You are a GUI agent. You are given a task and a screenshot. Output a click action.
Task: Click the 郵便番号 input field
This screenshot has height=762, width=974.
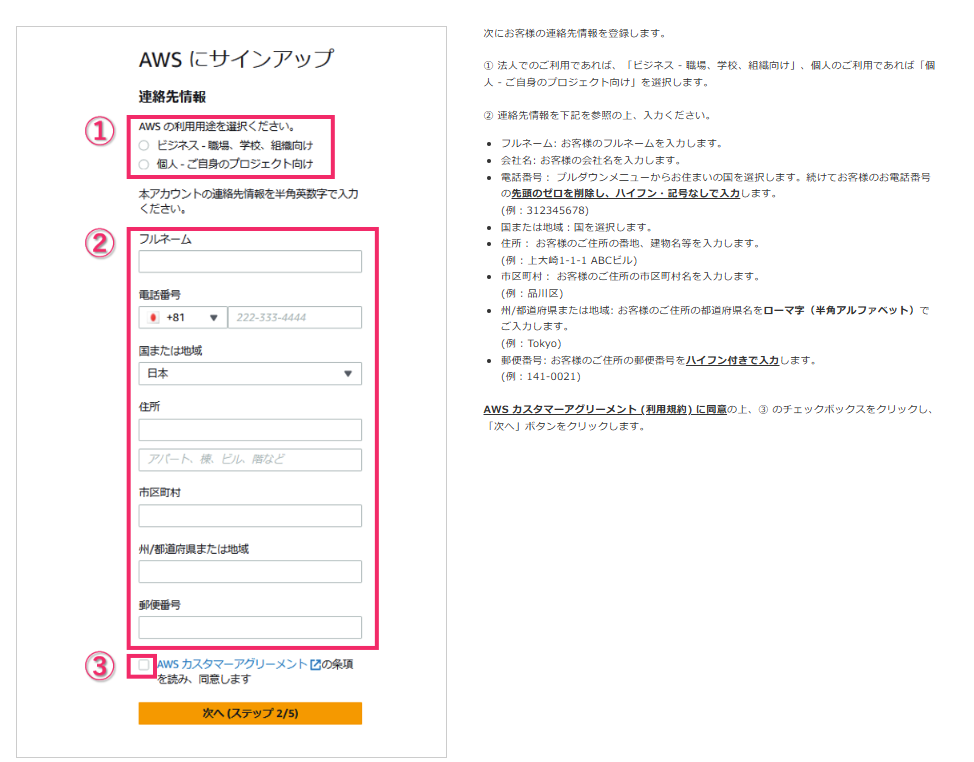click(x=250, y=627)
